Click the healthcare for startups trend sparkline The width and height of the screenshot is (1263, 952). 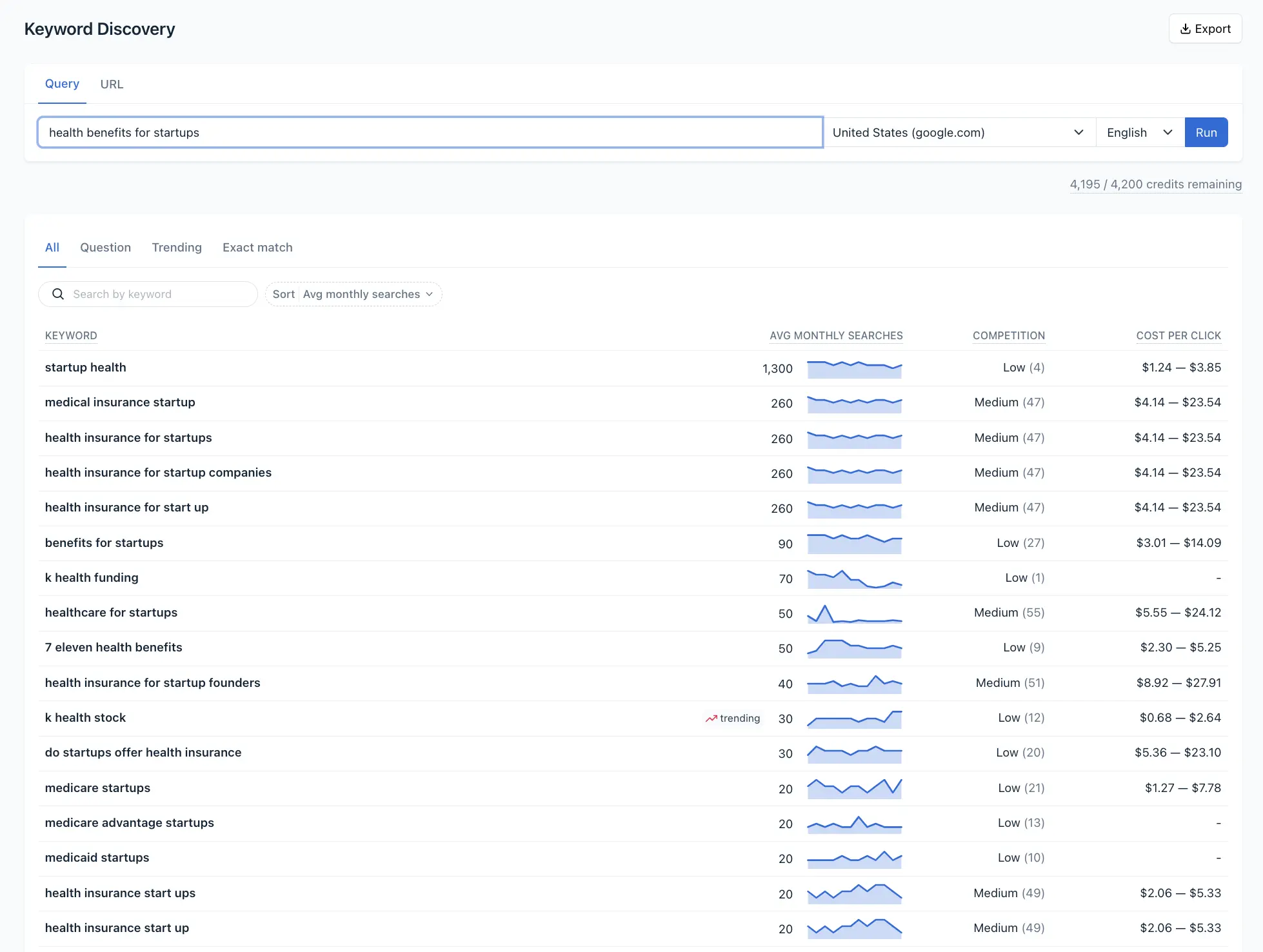pos(854,614)
